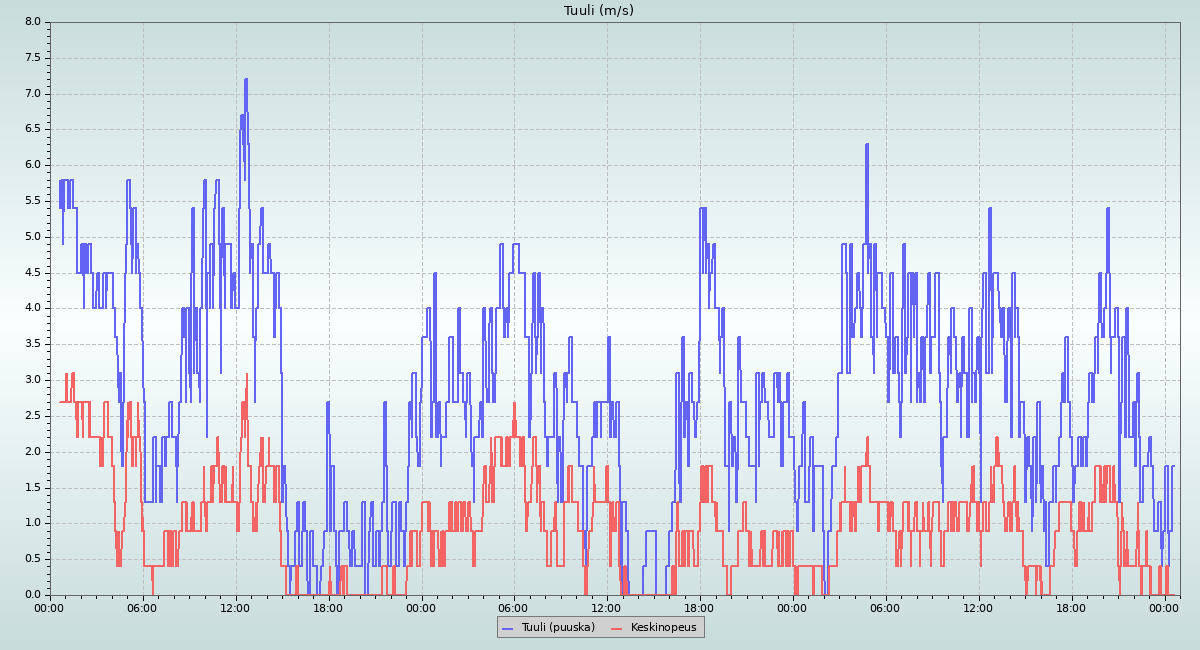Click the 3.5 y-axis tick label
Viewport: 1200px width, 650px height.
(x=33, y=344)
